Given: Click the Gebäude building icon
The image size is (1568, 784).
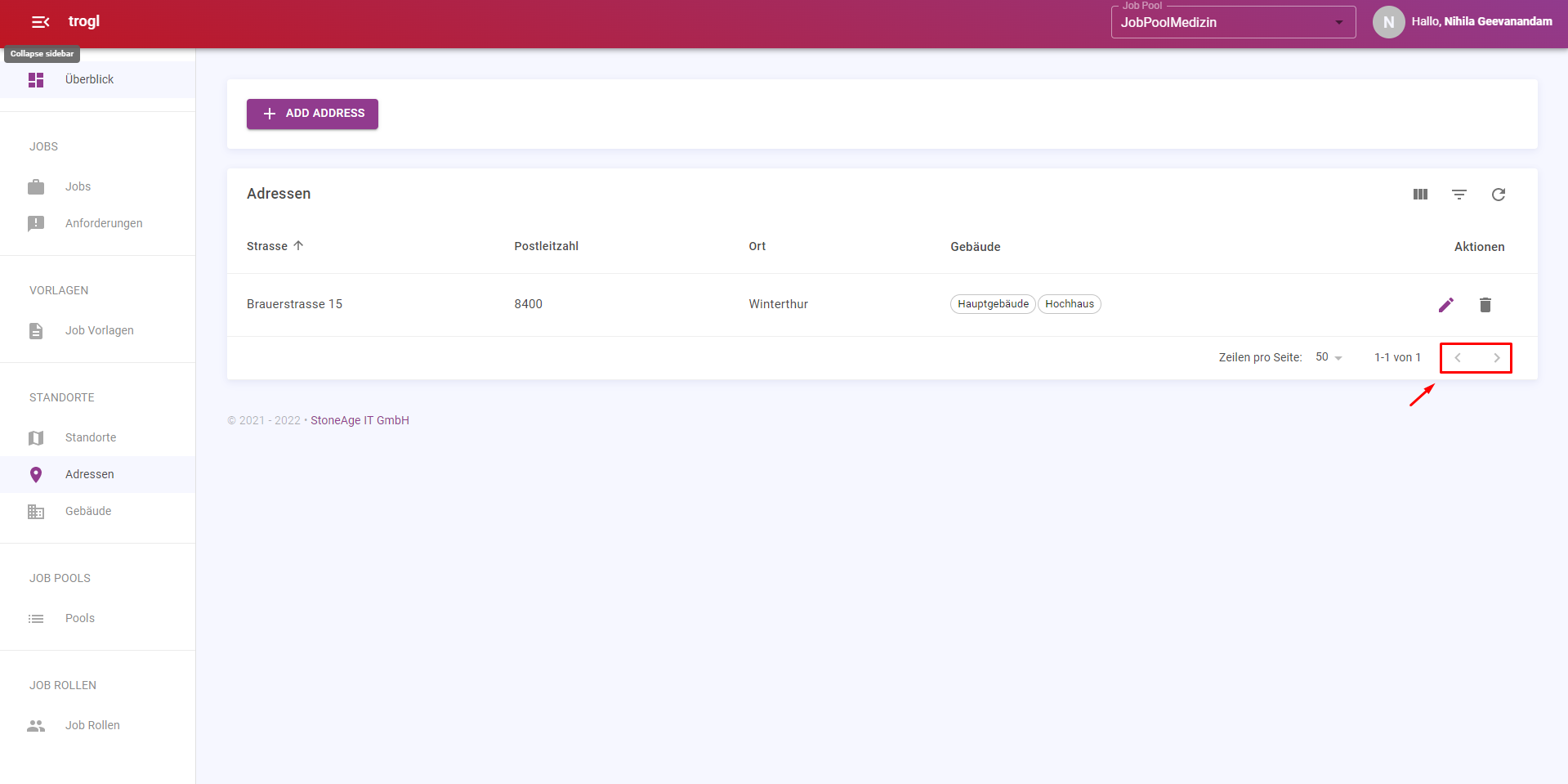Looking at the screenshot, I should click(x=36, y=511).
